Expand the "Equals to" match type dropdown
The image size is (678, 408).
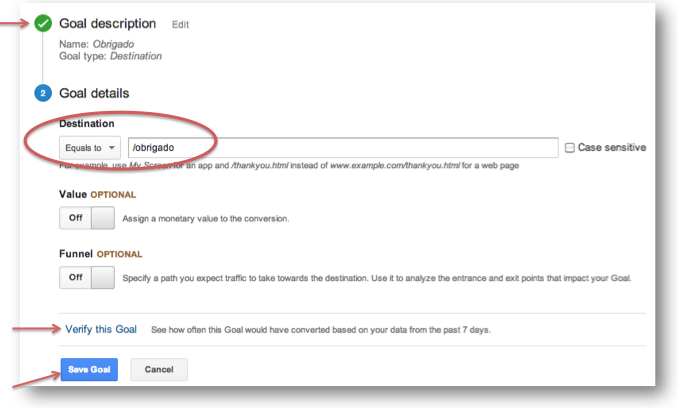click(91, 148)
